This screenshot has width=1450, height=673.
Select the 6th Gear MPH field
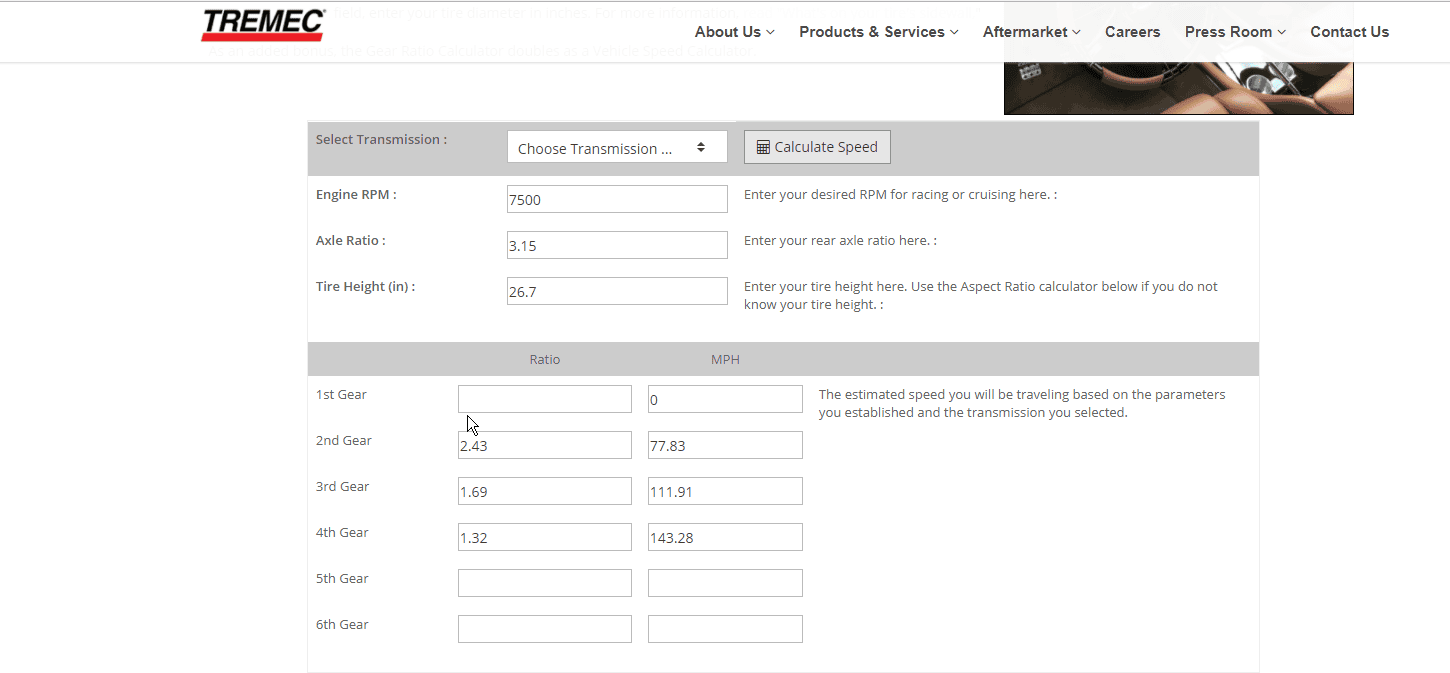[725, 629]
